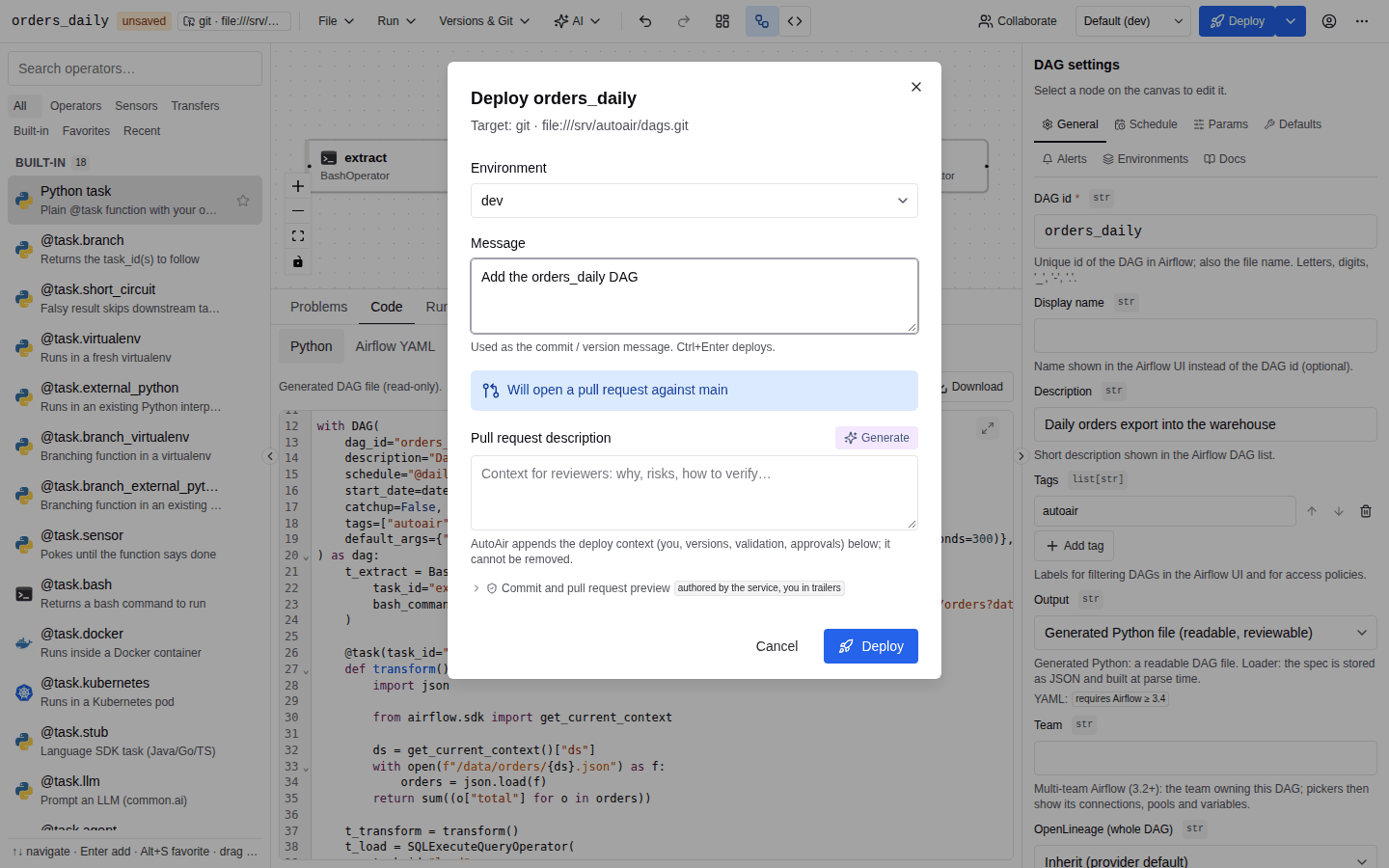Click the undo arrow icon in toolbar
Viewport: 1389px width, 868px height.
pyautogui.click(x=645, y=21)
